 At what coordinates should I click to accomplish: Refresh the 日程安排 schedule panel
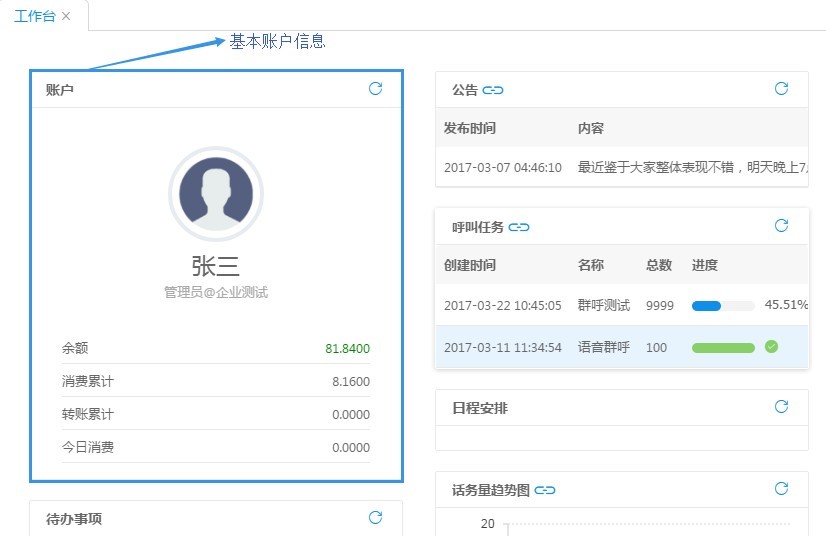781,407
